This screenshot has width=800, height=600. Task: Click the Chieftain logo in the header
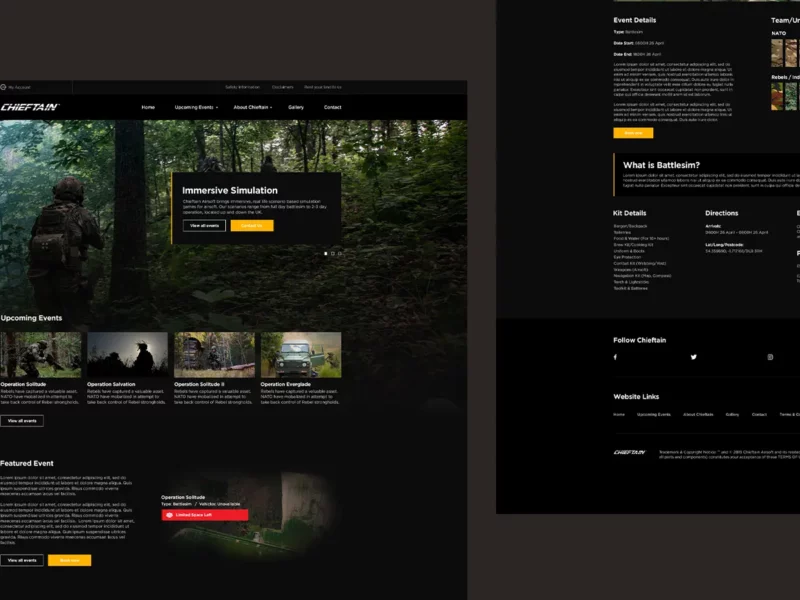30,107
